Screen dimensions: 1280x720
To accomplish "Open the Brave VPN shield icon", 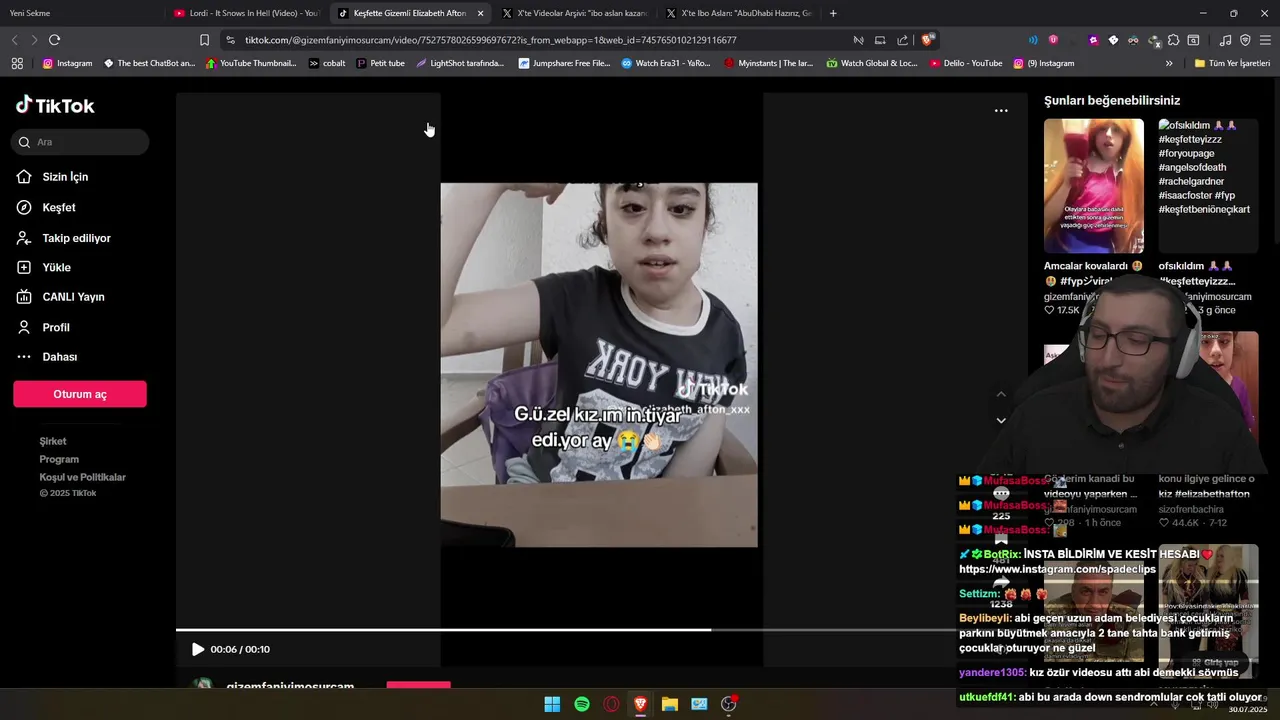I will coord(1245,40).
